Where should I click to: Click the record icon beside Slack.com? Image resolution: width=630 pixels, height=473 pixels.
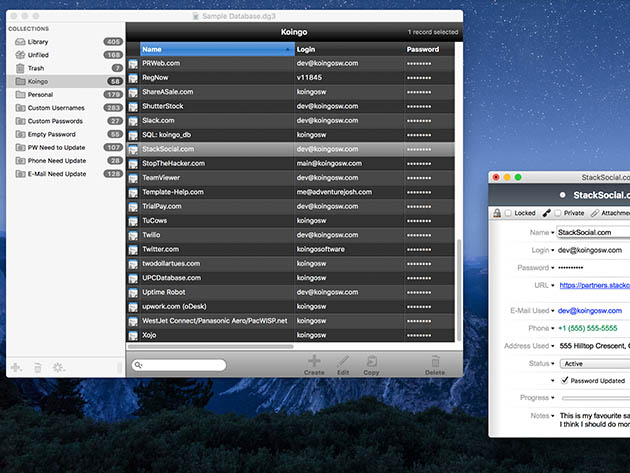point(133,121)
